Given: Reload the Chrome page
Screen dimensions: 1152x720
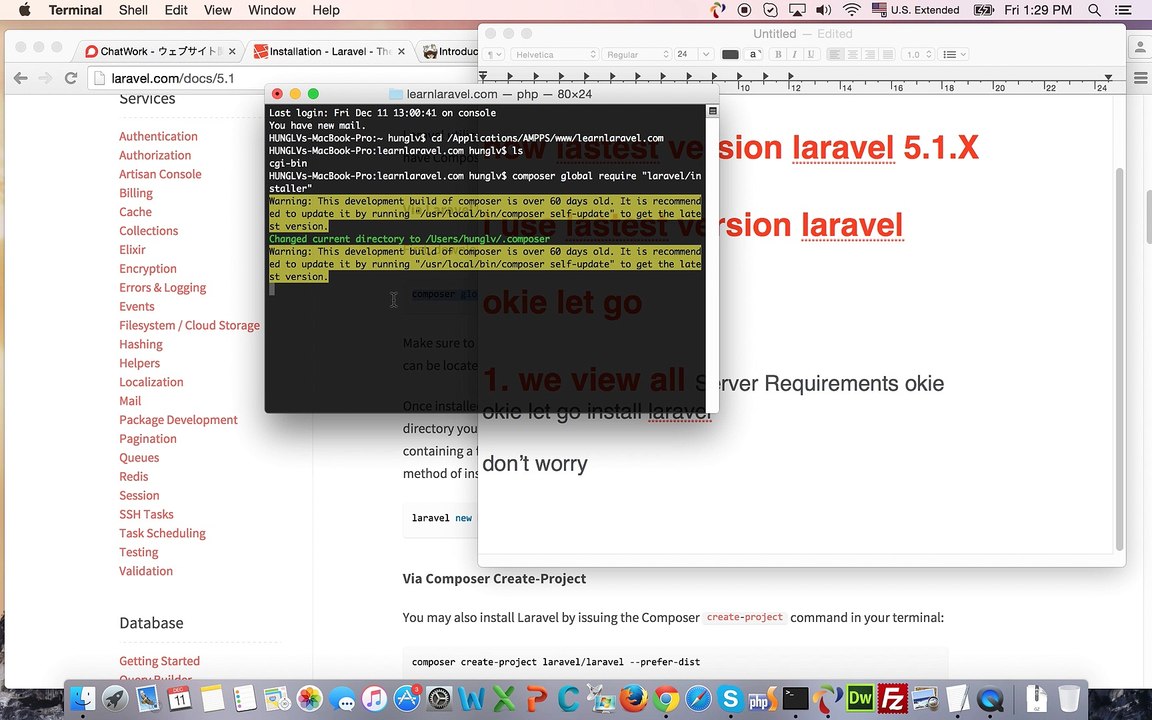Looking at the screenshot, I should coord(71,78).
